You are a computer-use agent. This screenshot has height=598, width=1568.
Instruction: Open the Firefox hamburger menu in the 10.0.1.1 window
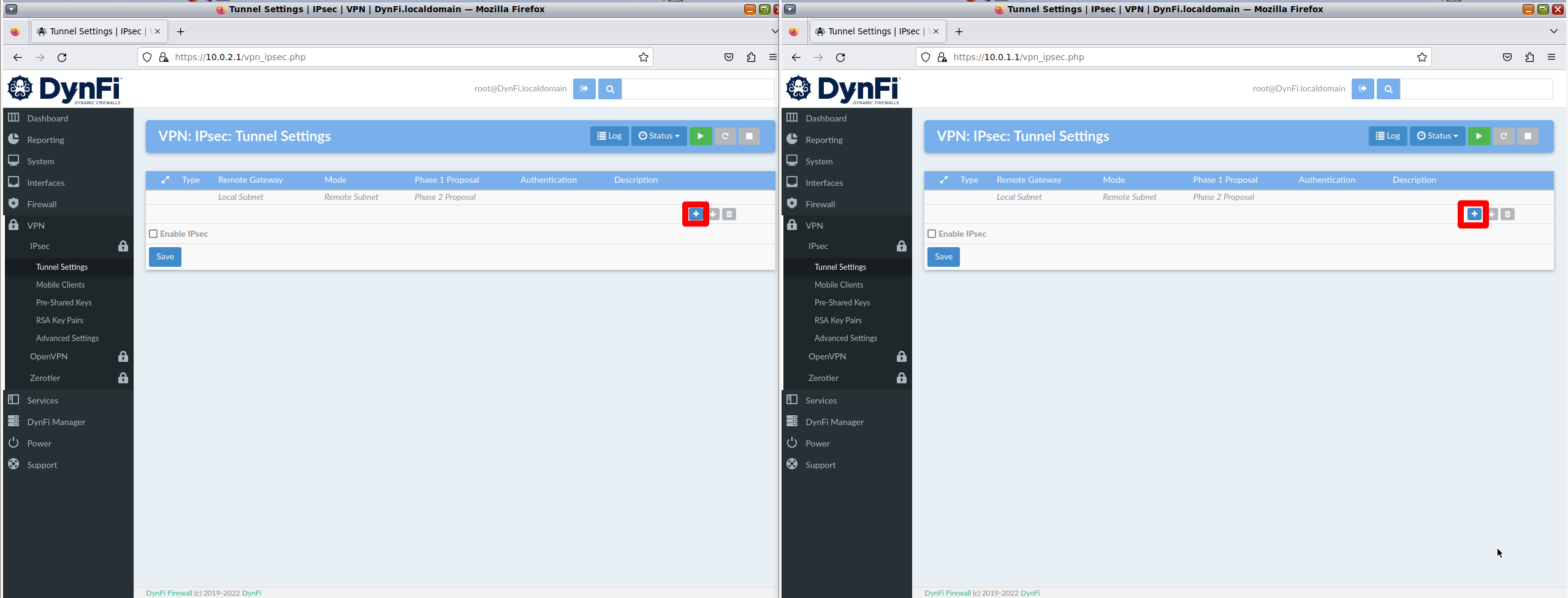[1551, 57]
